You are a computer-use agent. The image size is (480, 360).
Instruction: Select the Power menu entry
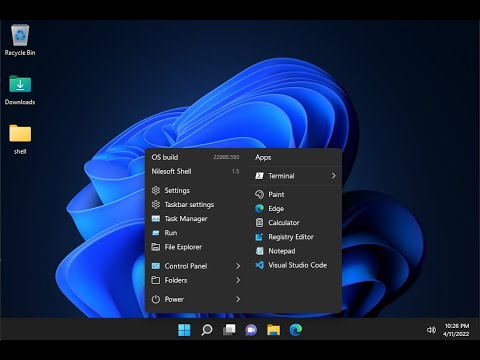(x=196, y=299)
